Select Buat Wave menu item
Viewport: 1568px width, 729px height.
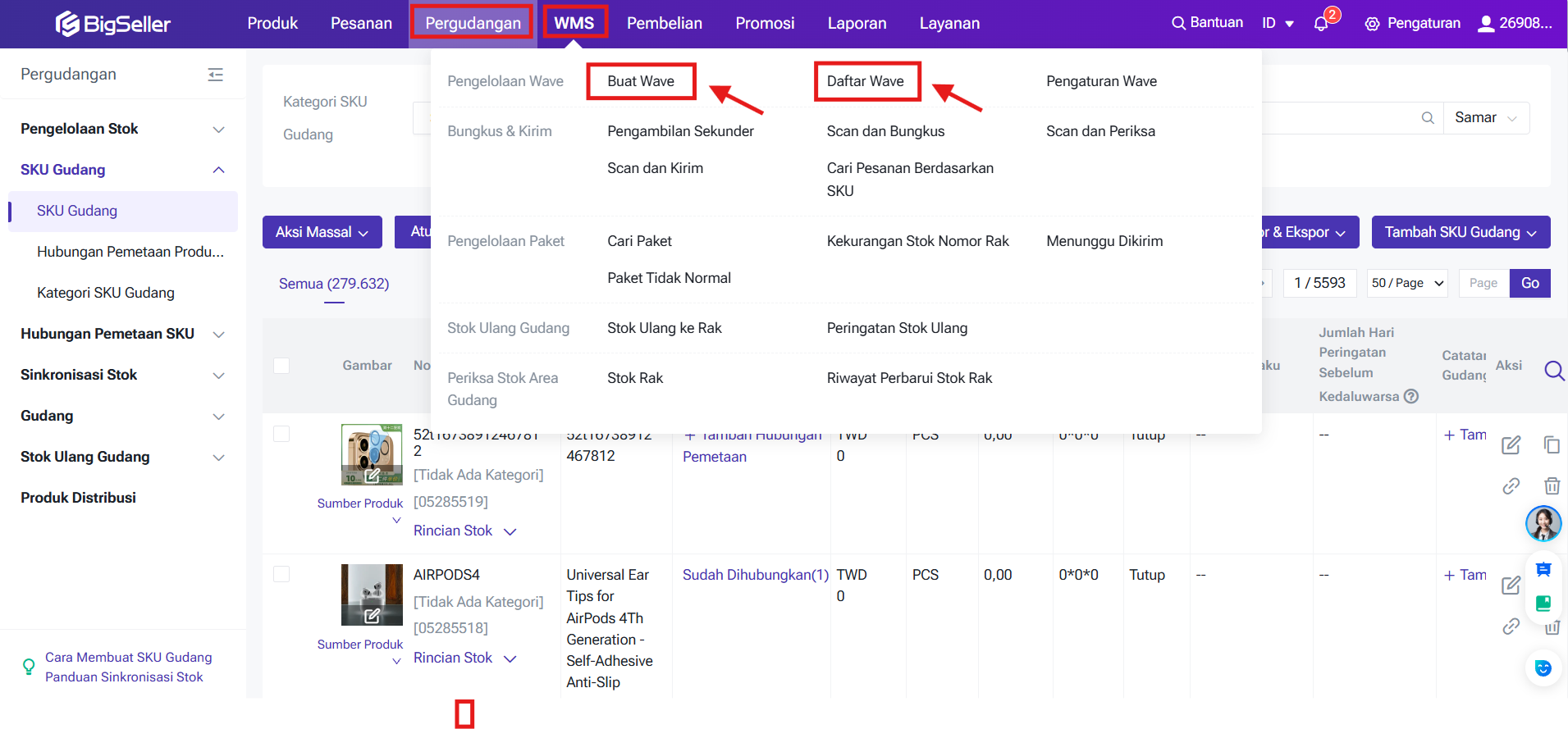point(641,81)
